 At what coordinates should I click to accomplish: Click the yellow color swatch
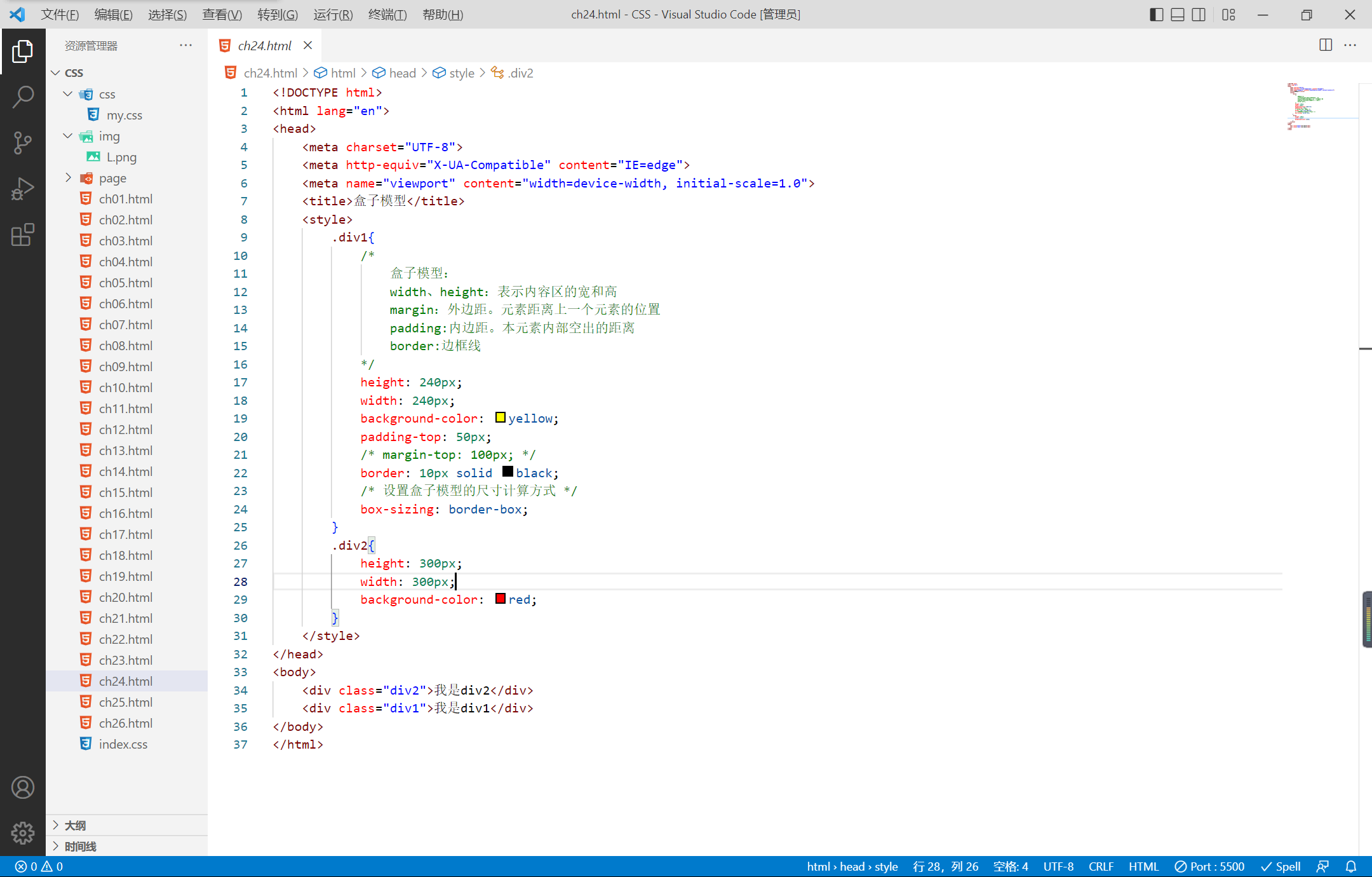[501, 418]
